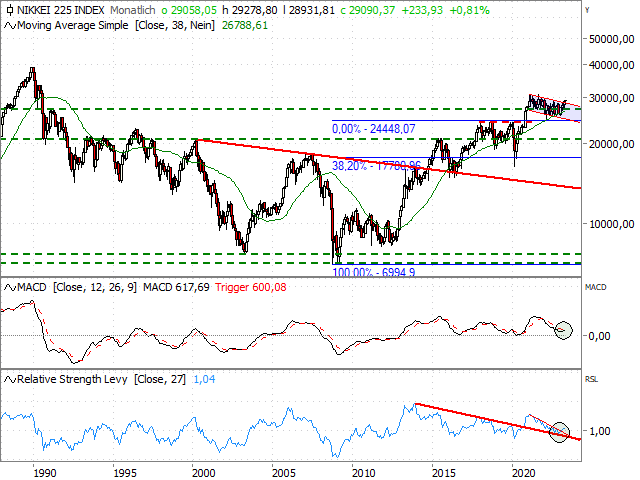Click the shaded flag channel near 2022
The width and height of the screenshot is (640, 480).
[x=555, y=108]
